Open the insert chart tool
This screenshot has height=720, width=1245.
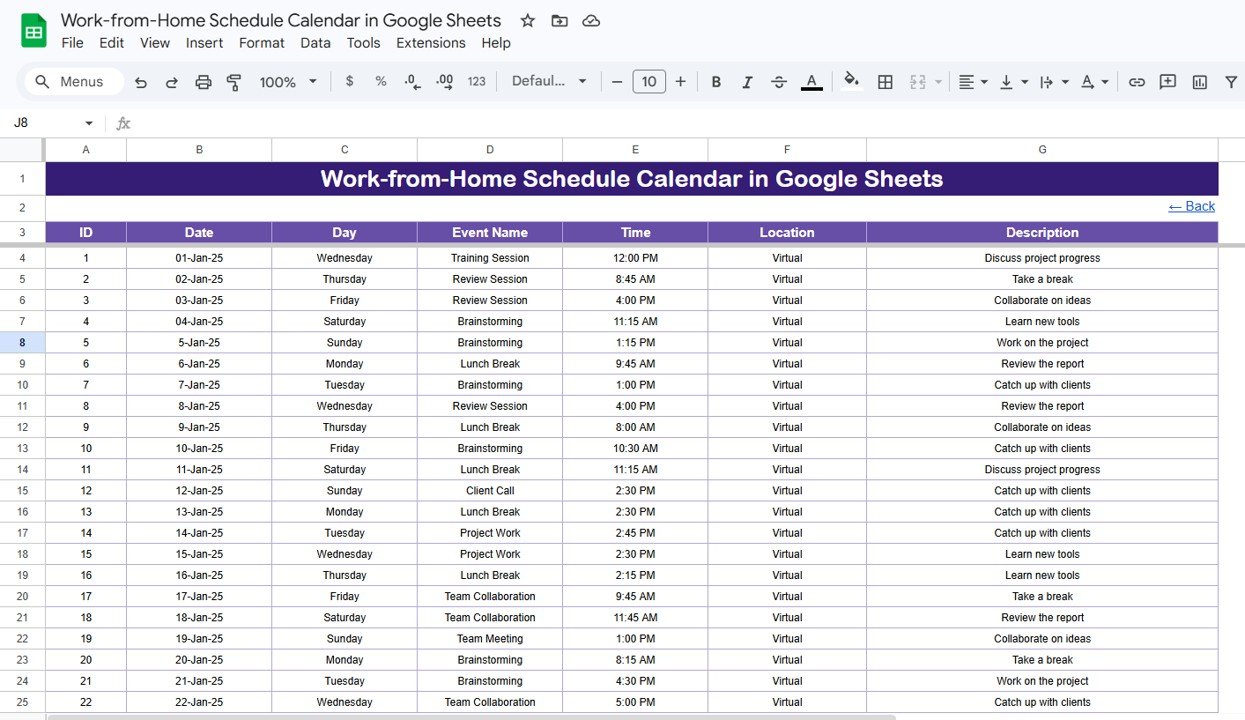(1199, 81)
